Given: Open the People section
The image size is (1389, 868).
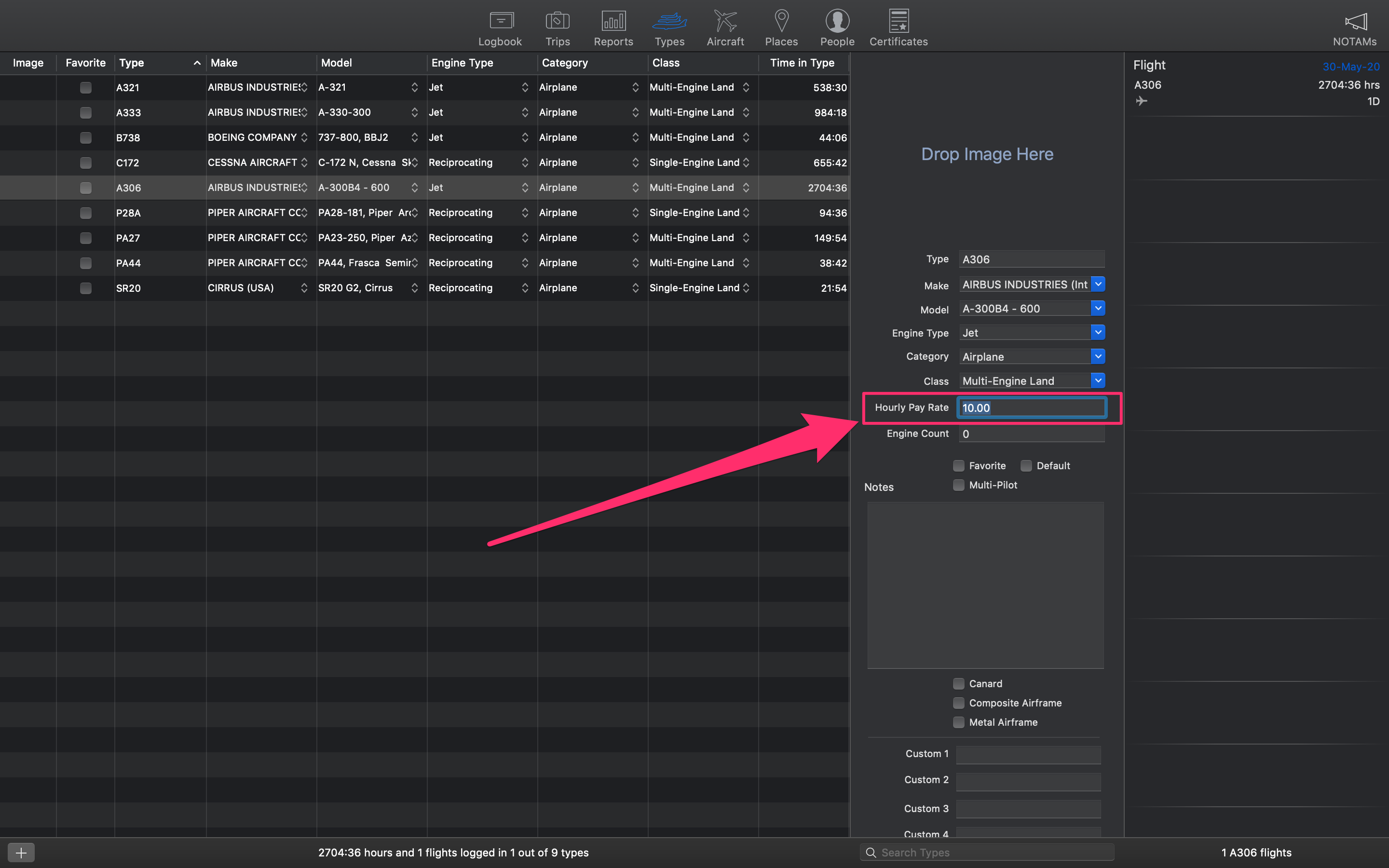Looking at the screenshot, I should (x=837, y=27).
